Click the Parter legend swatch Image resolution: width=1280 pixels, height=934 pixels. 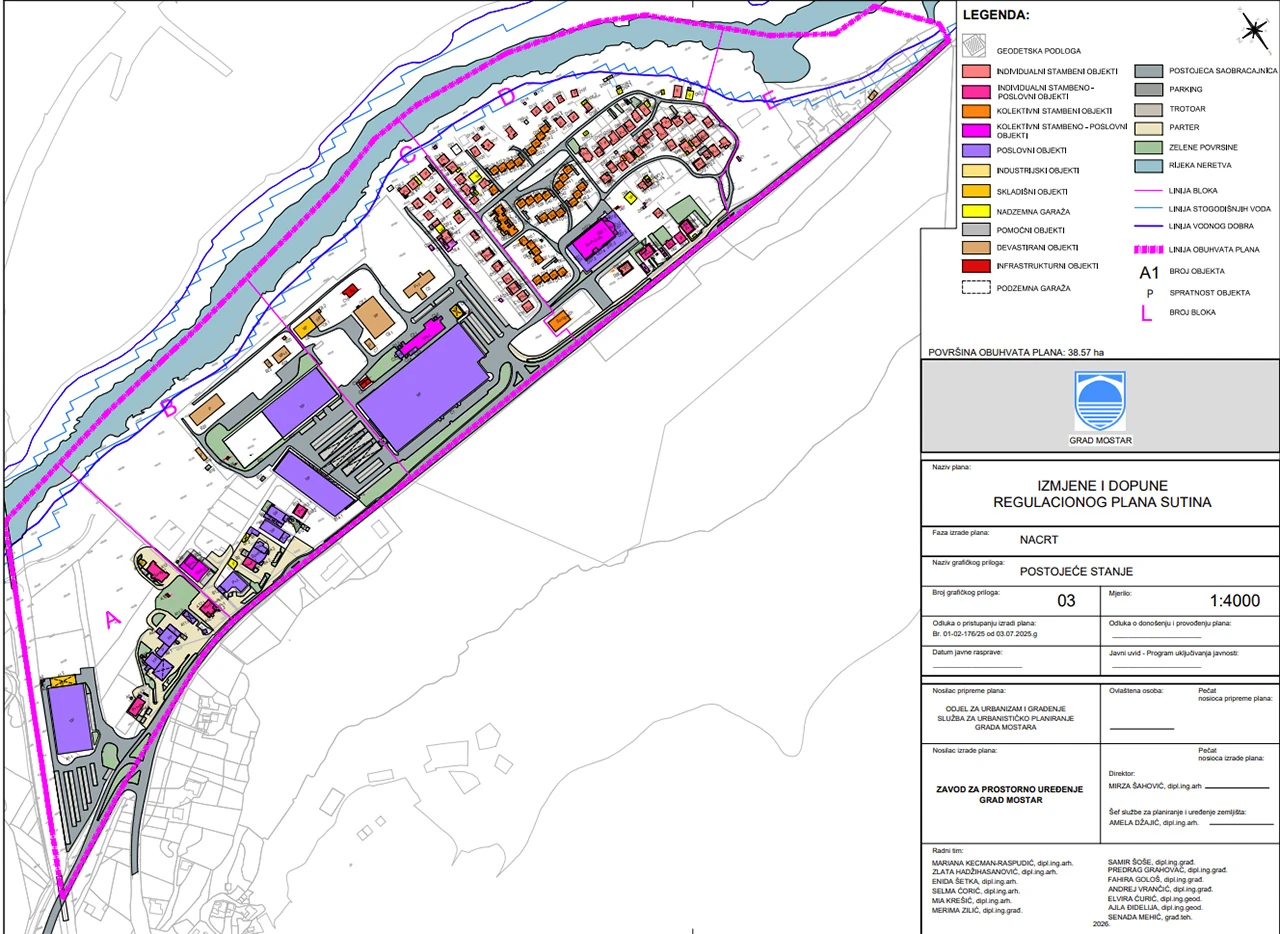coord(1149,127)
